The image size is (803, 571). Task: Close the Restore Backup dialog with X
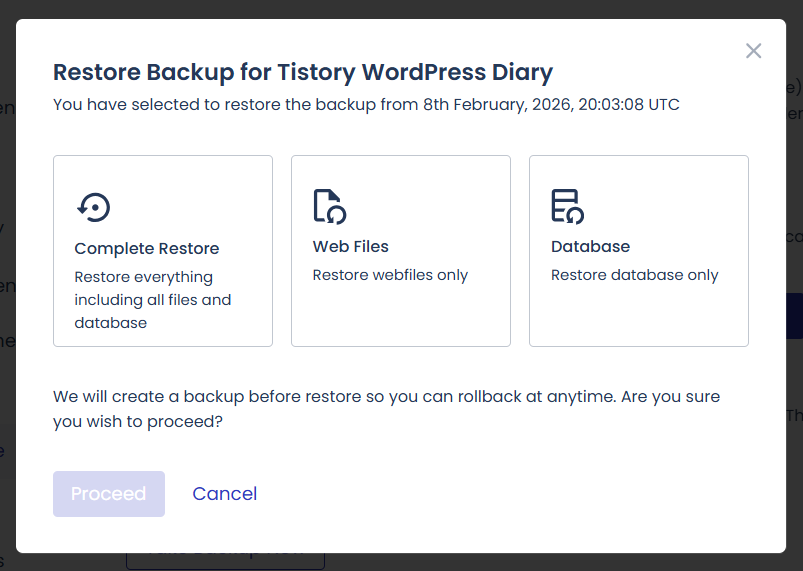753,51
